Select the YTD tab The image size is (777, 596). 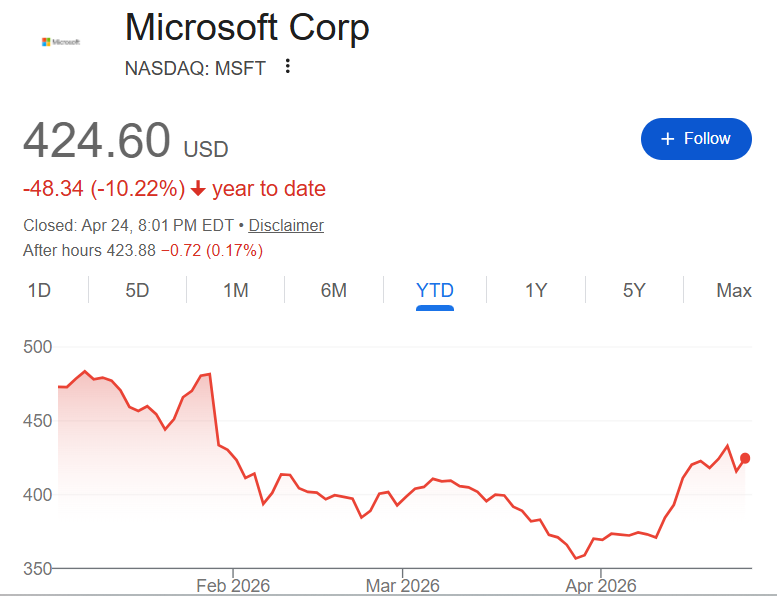pos(435,291)
